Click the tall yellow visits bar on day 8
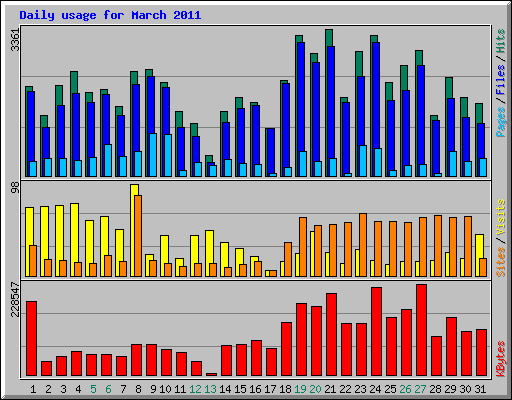 [134, 230]
